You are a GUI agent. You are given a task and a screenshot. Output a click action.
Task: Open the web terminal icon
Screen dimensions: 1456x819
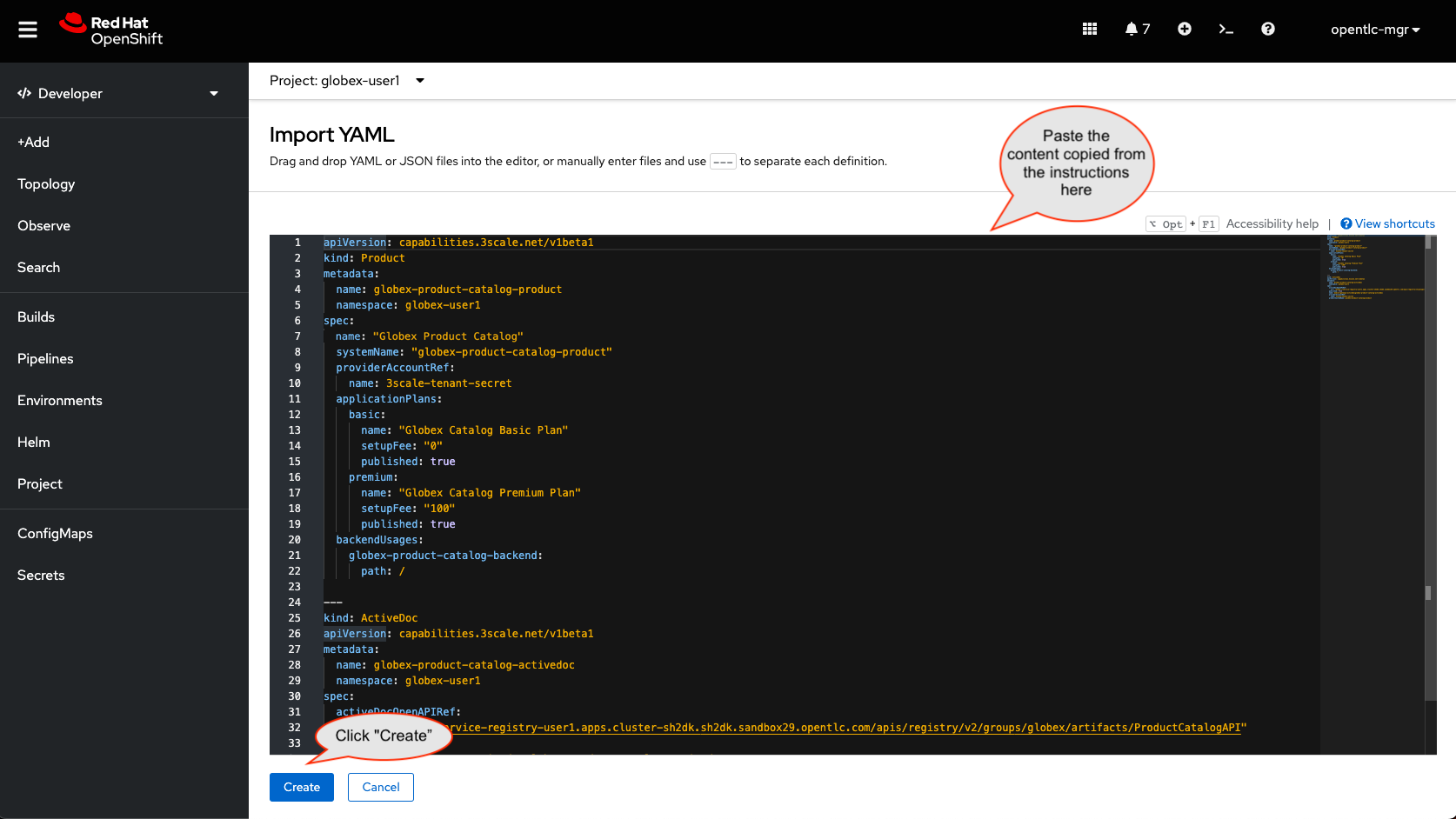[x=1226, y=29]
